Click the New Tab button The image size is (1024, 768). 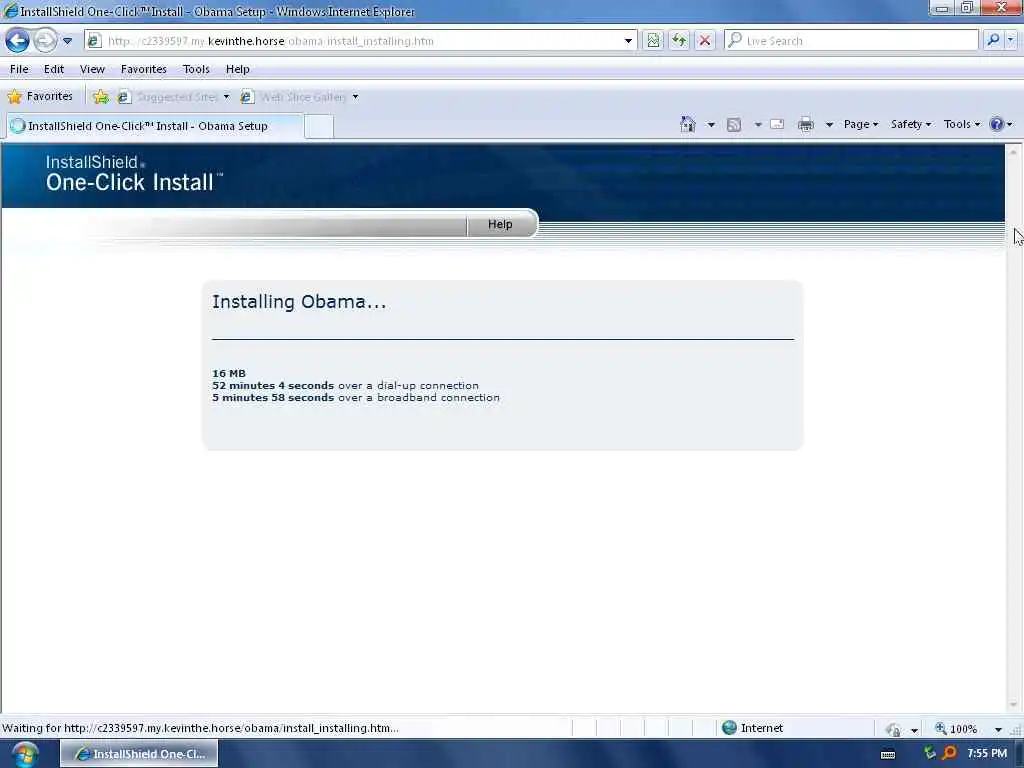[319, 127]
